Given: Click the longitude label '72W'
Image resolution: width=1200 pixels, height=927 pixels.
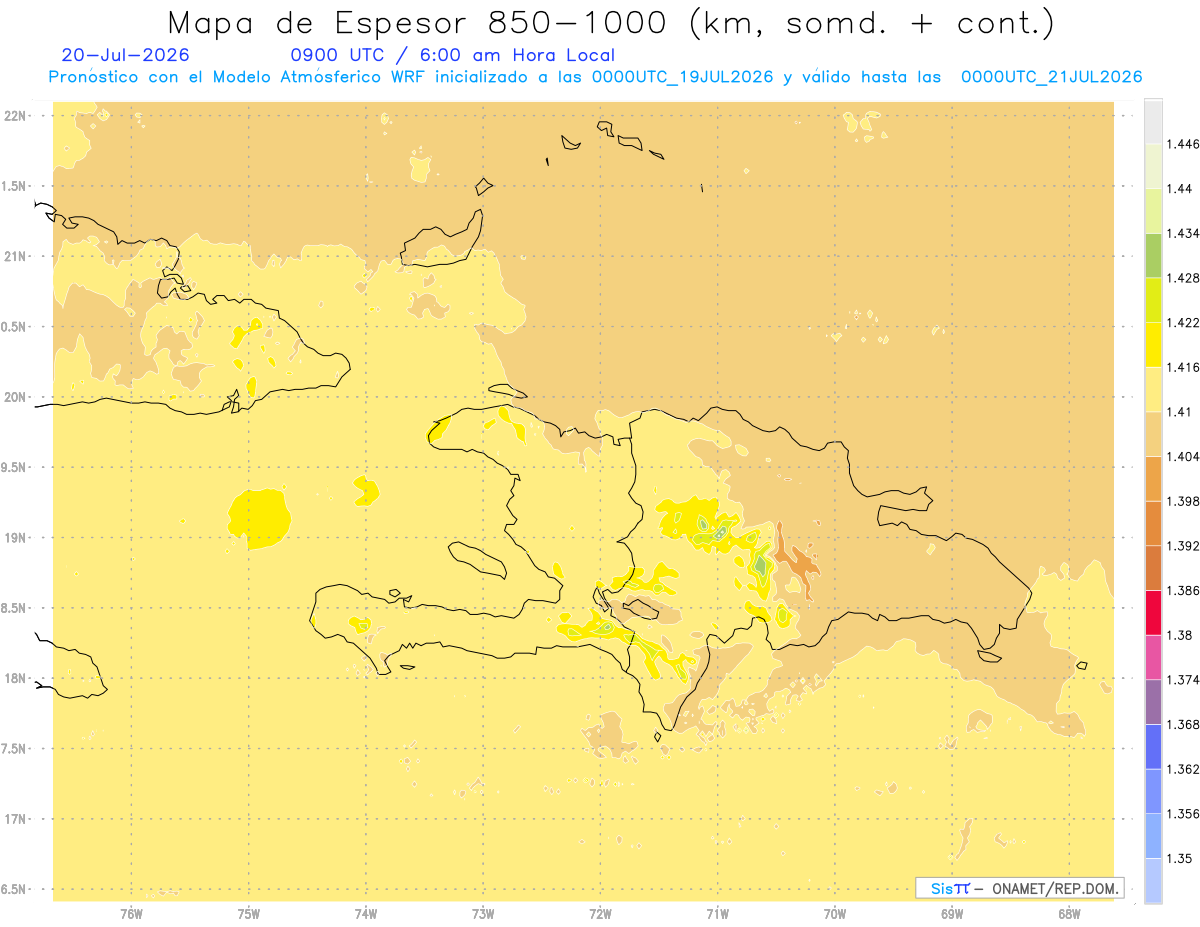Looking at the screenshot, I should [600, 914].
